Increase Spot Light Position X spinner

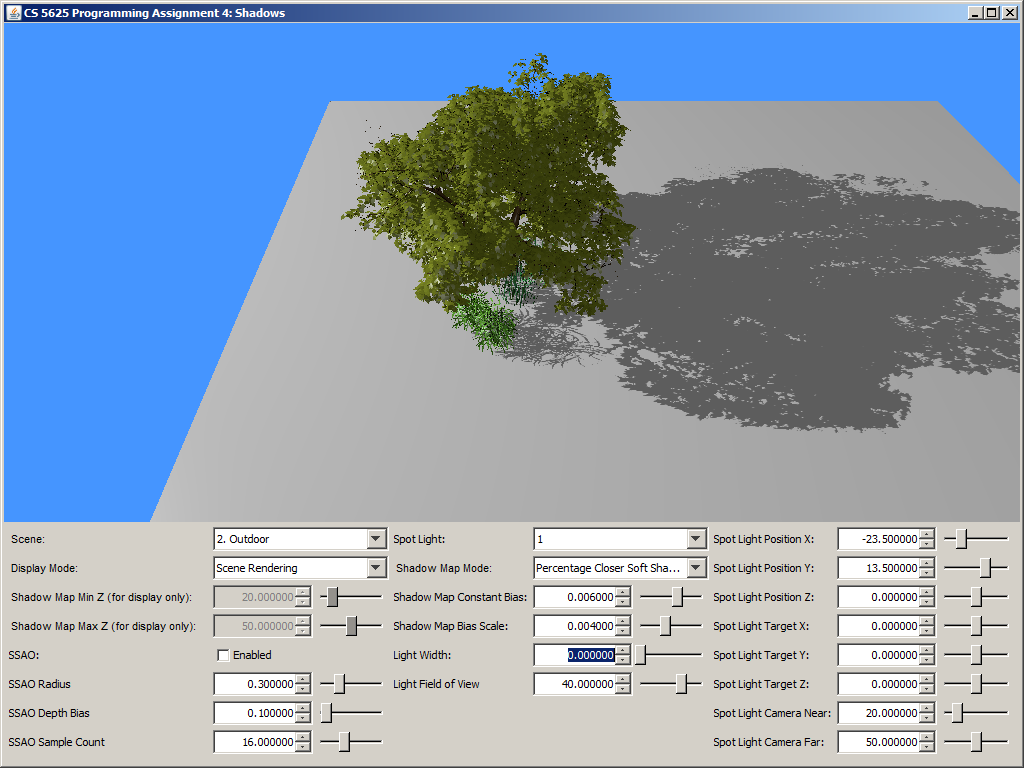tap(927, 534)
